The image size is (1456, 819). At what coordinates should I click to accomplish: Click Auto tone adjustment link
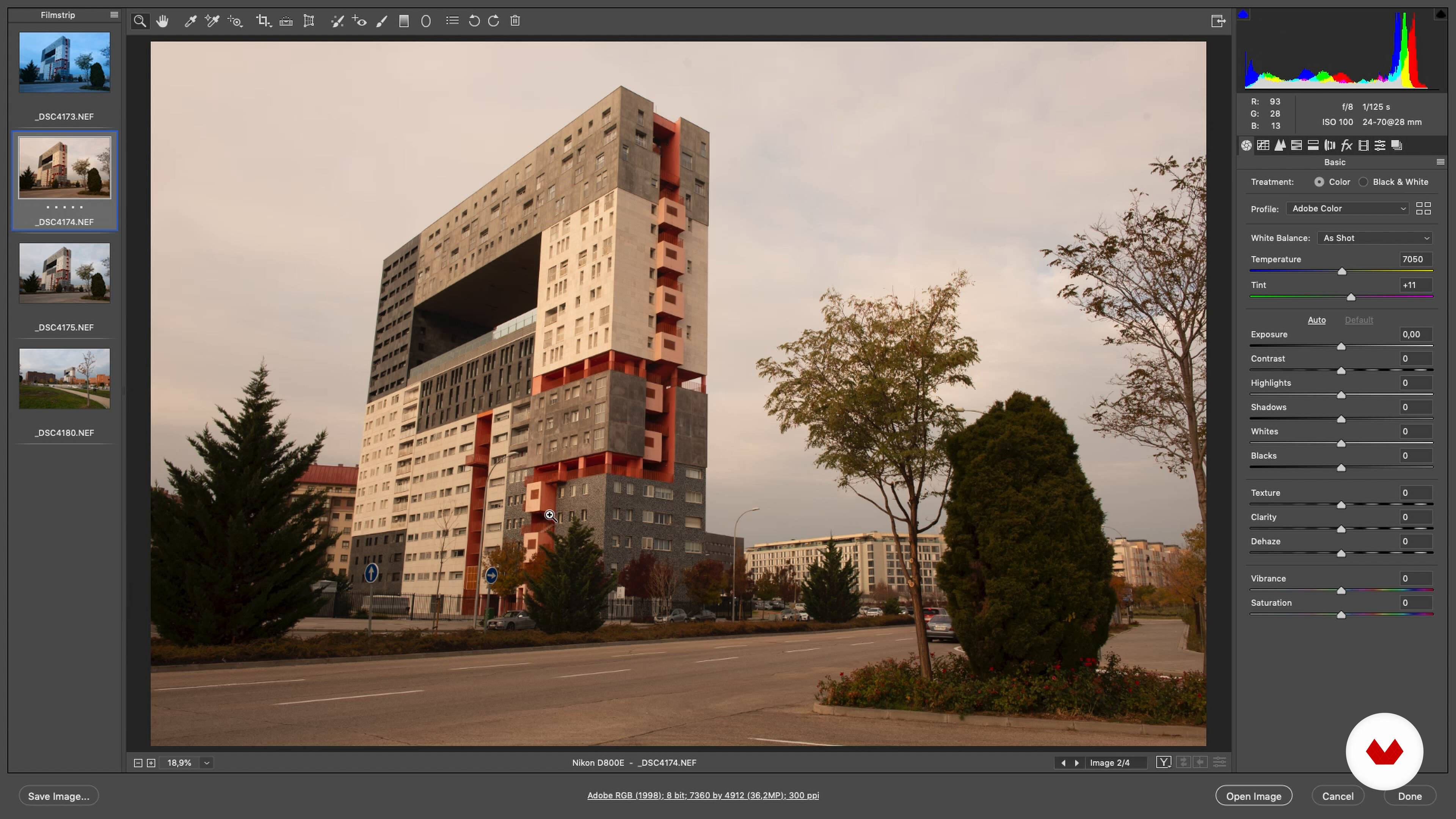pyautogui.click(x=1316, y=320)
